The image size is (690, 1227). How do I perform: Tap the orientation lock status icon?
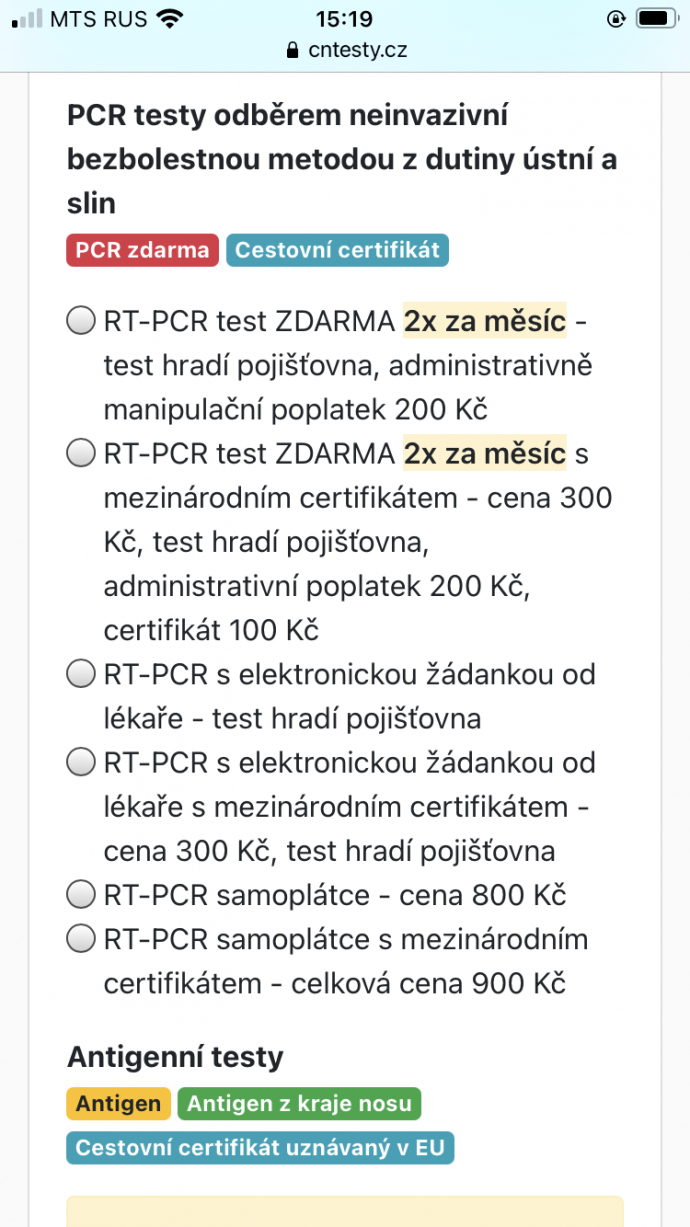tap(615, 19)
